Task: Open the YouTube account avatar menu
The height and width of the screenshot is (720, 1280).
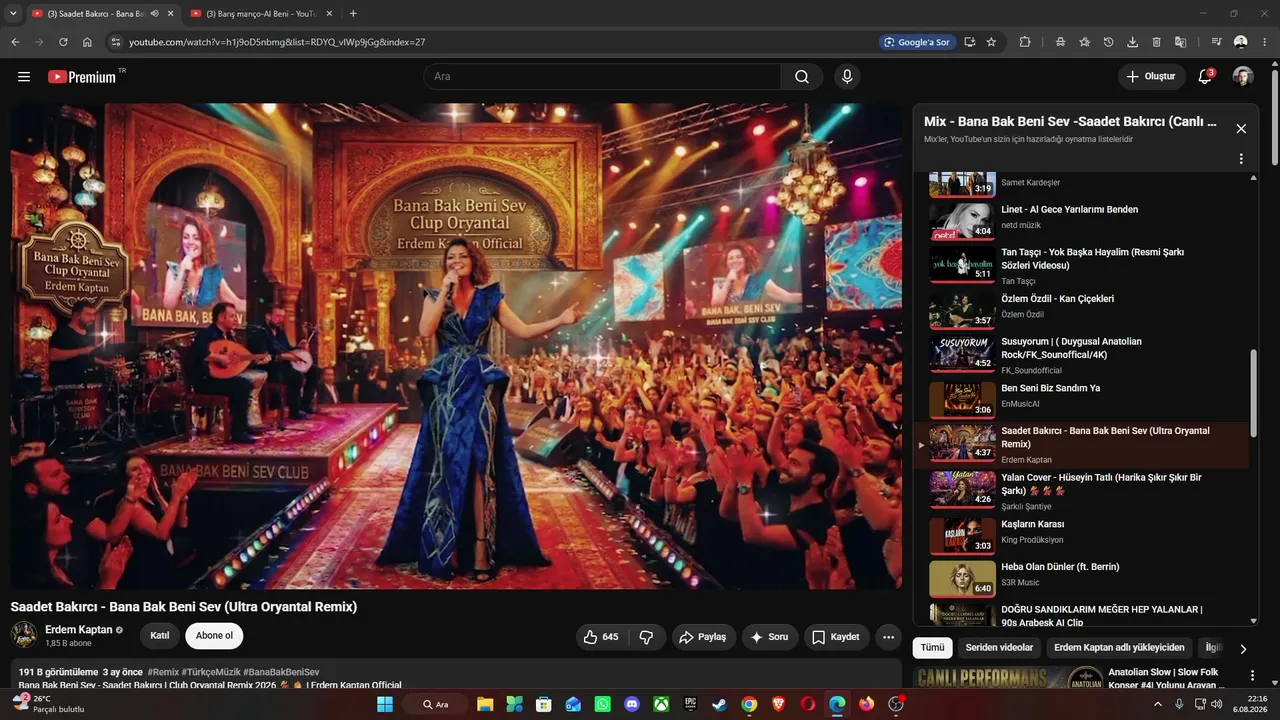Action: pyautogui.click(x=1243, y=77)
